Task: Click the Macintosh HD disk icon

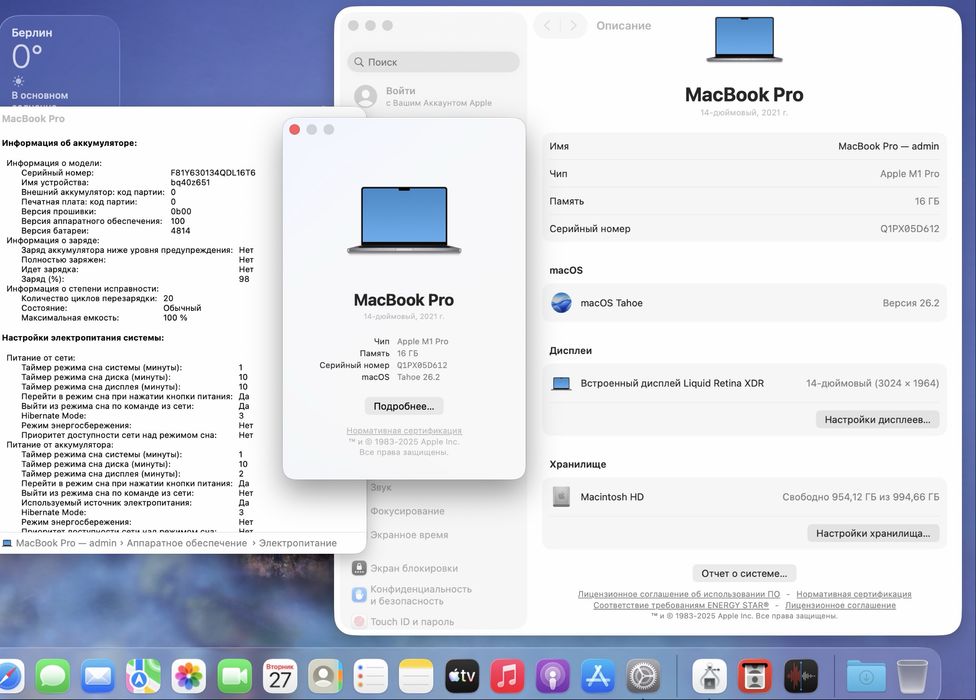Action: pos(561,497)
